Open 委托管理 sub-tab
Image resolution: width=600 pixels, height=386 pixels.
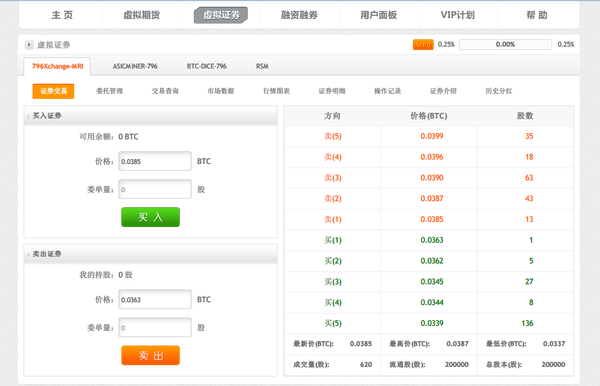click(109, 91)
